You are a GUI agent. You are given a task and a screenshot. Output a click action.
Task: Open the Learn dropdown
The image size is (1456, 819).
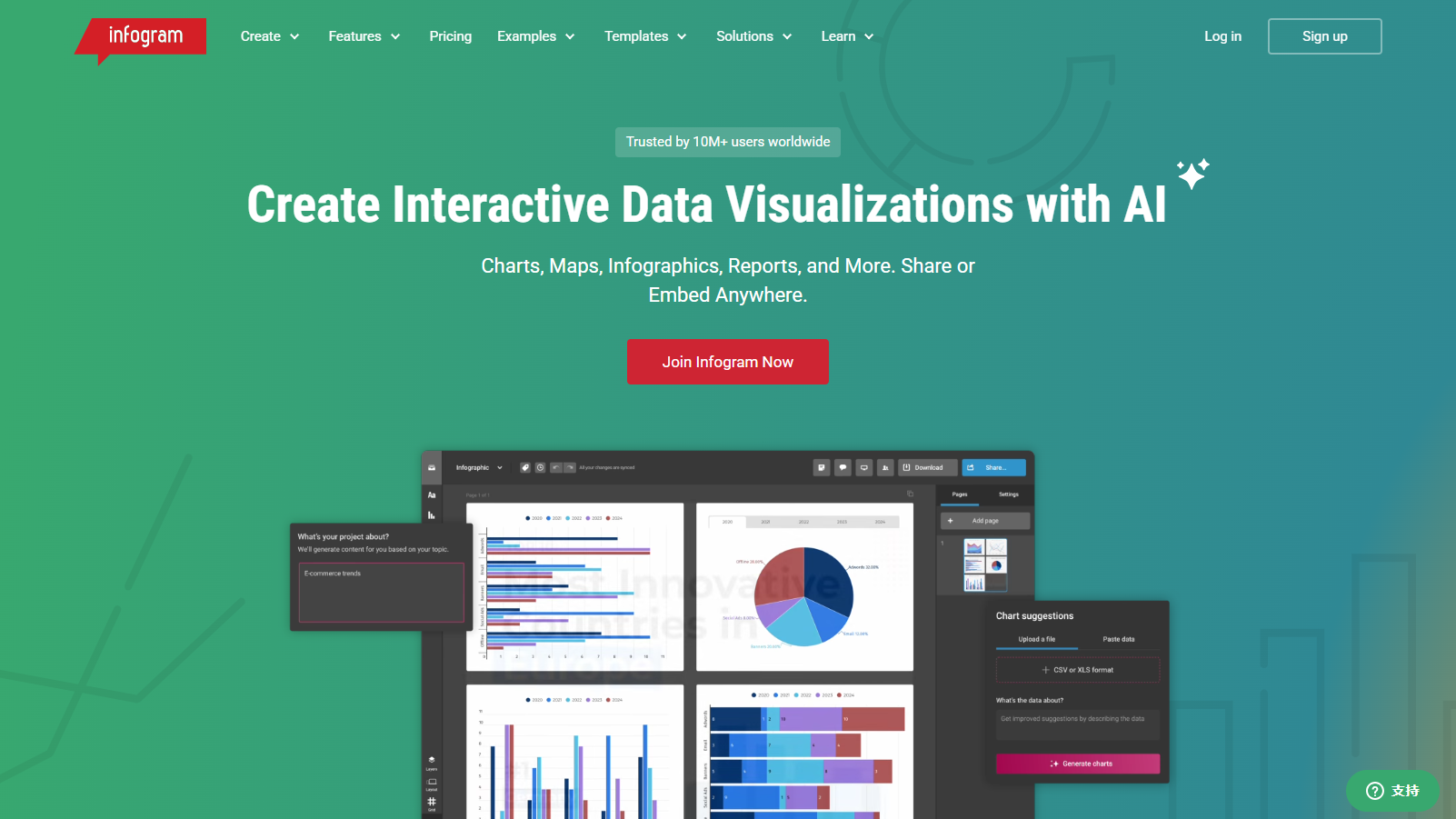tap(847, 36)
